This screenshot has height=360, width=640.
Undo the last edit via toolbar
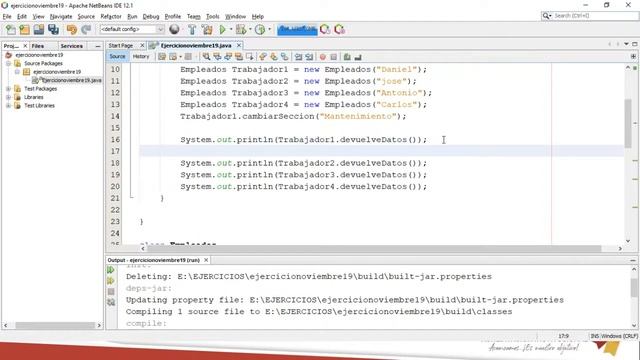pos(71,29)
